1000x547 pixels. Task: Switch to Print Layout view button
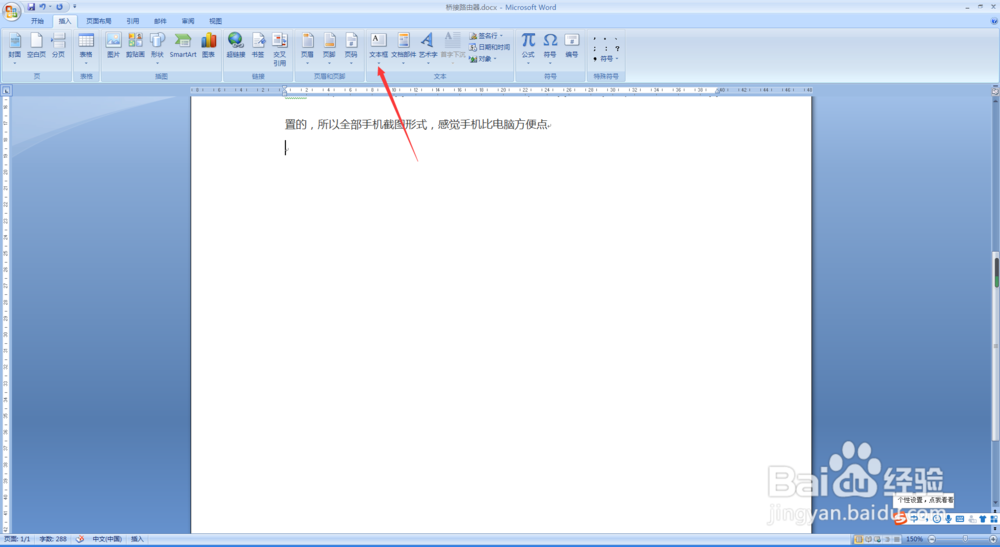pyautogui.click(x=858, y=539)
